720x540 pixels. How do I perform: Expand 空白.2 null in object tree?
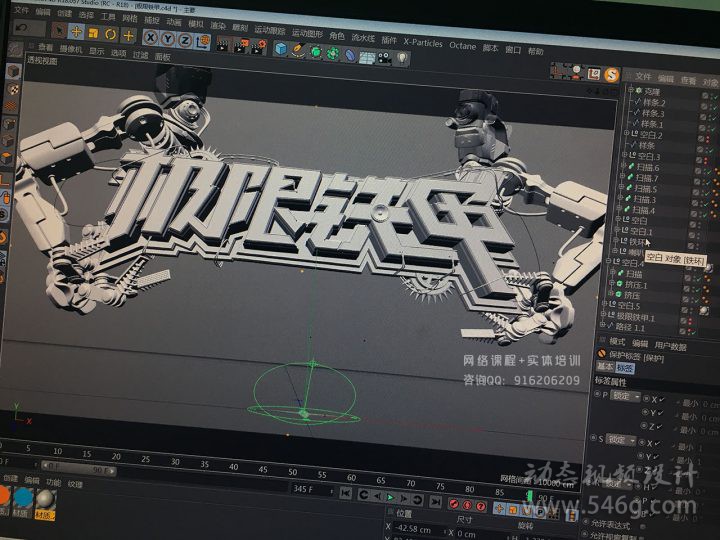tap(626, 133)
